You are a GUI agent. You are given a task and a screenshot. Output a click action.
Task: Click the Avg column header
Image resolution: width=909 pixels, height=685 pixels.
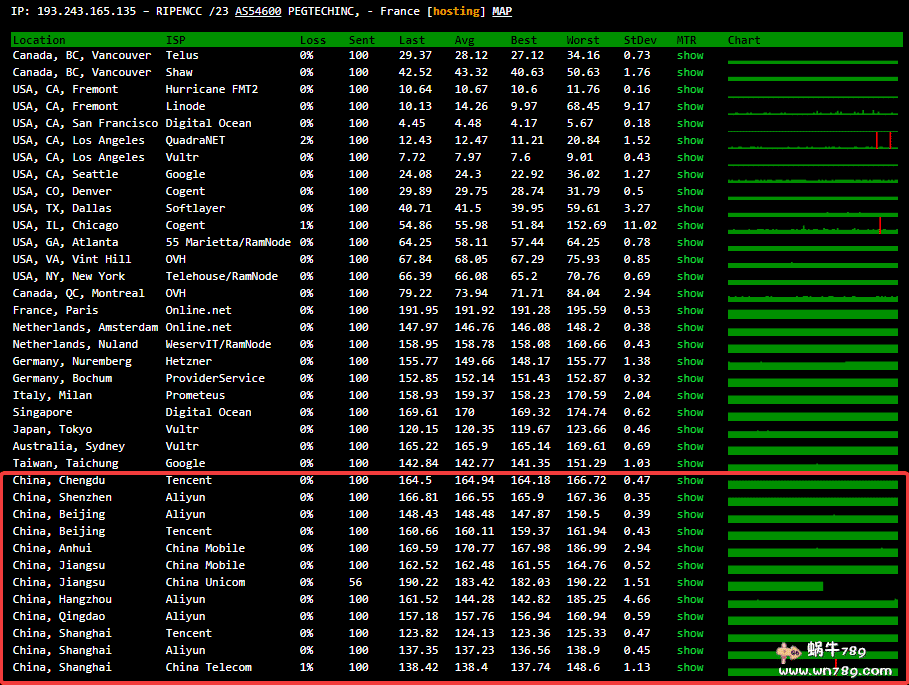[x=465, y=40]
